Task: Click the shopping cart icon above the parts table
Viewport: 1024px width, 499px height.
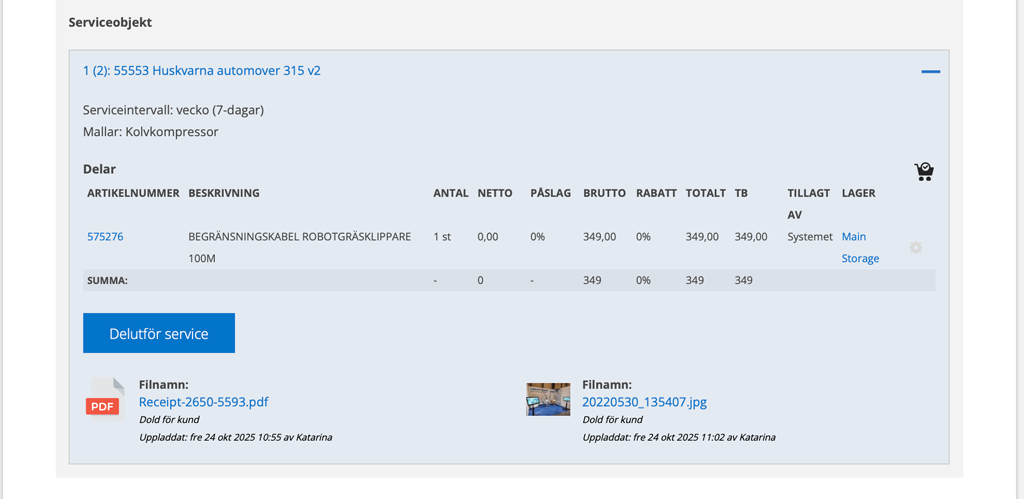Action: (x=923, y=171)
